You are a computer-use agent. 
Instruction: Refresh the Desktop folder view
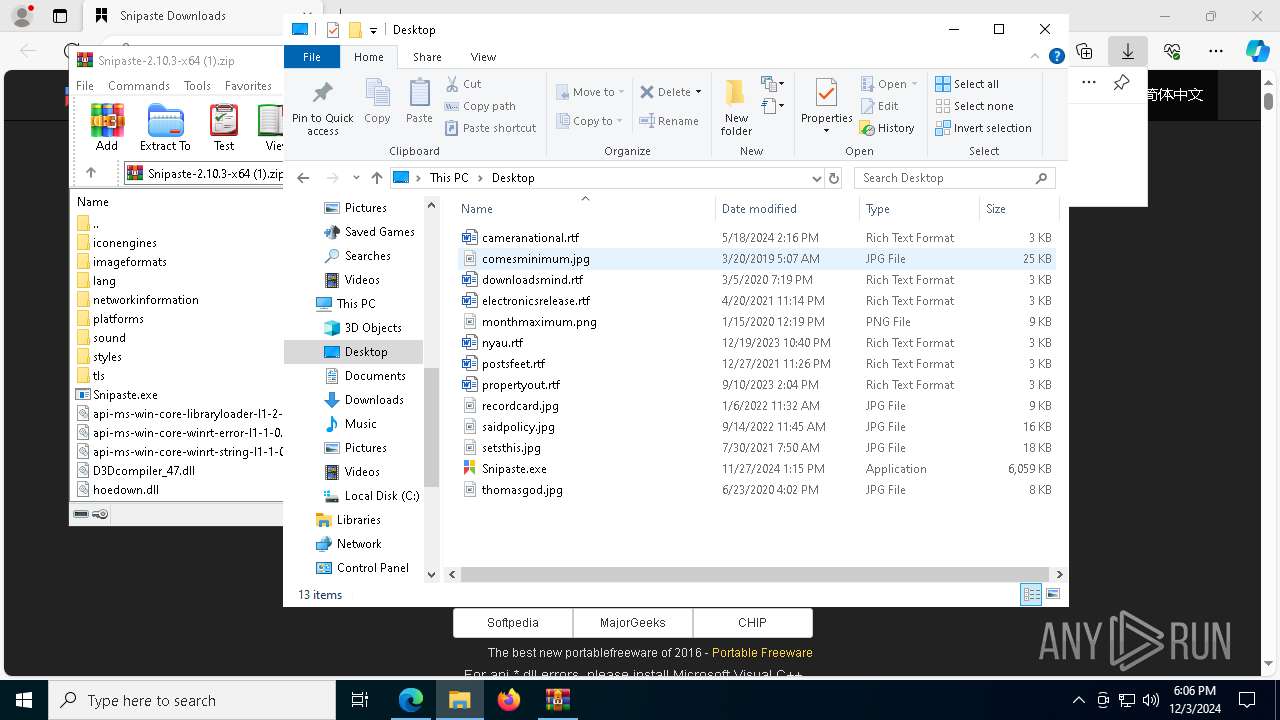[x=834, y=178]
